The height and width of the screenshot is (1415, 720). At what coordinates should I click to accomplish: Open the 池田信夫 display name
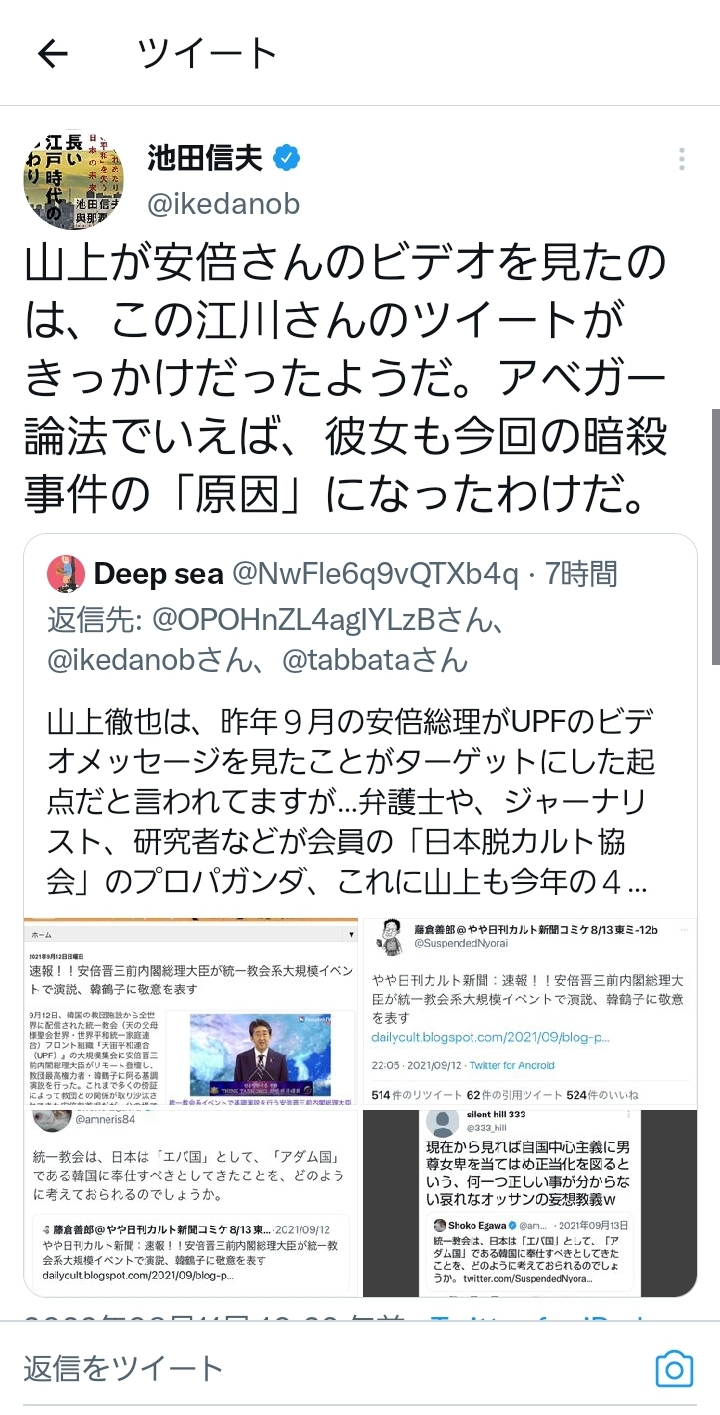[205, 158]
